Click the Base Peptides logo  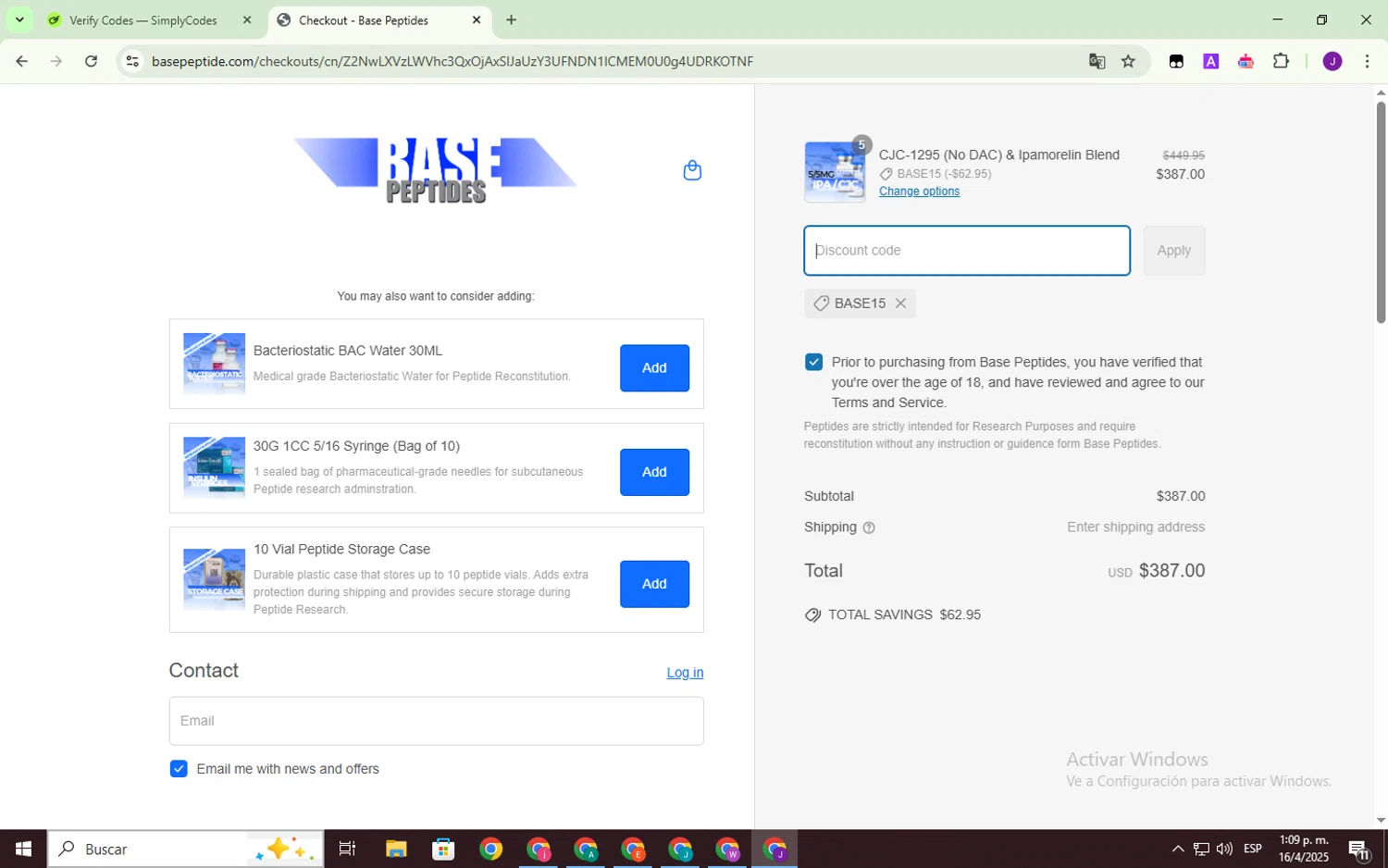tap(436, 170)
